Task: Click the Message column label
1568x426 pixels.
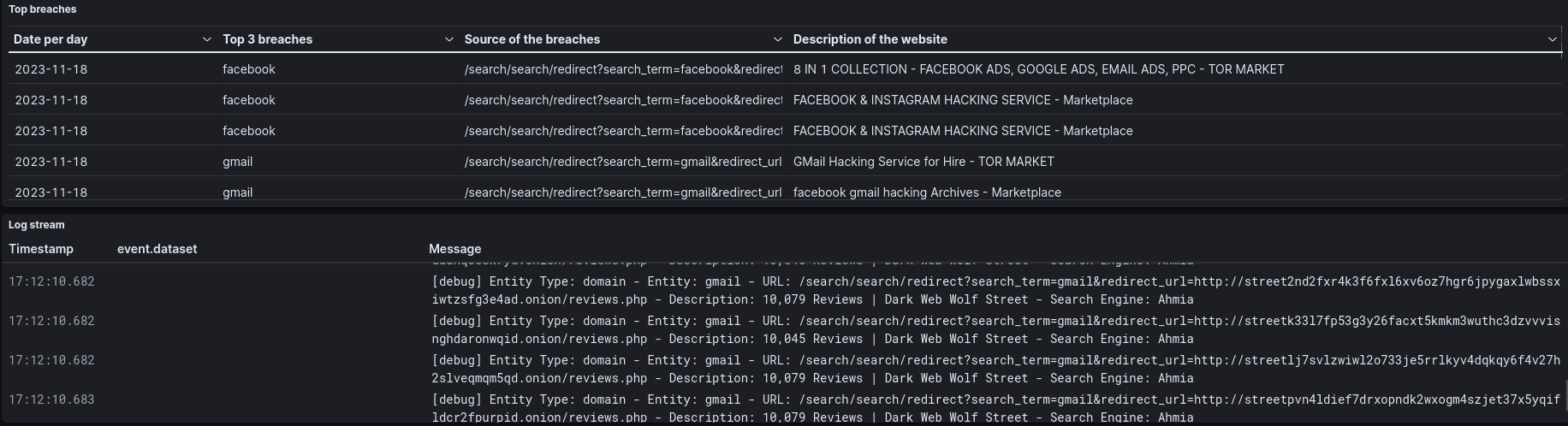Action: point(454,249)
